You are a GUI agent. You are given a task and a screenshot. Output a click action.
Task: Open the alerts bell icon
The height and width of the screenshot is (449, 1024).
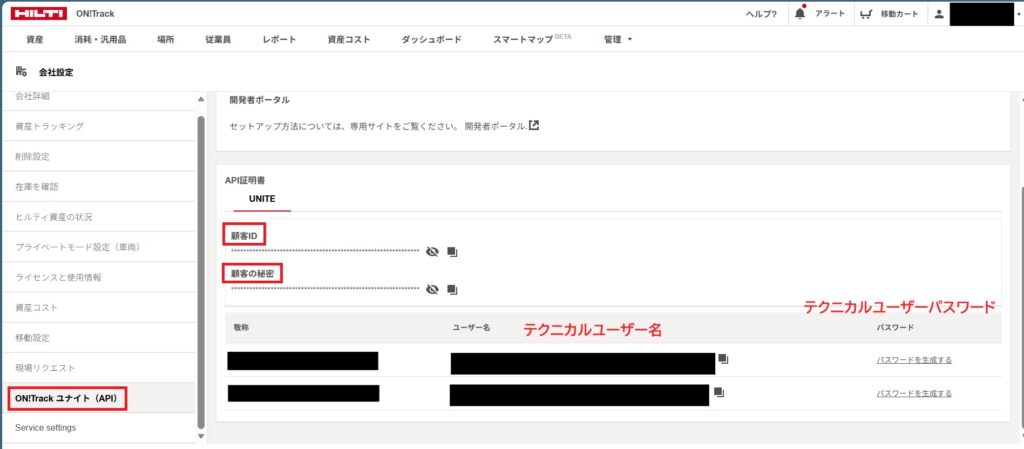click(x=799, y=14)
